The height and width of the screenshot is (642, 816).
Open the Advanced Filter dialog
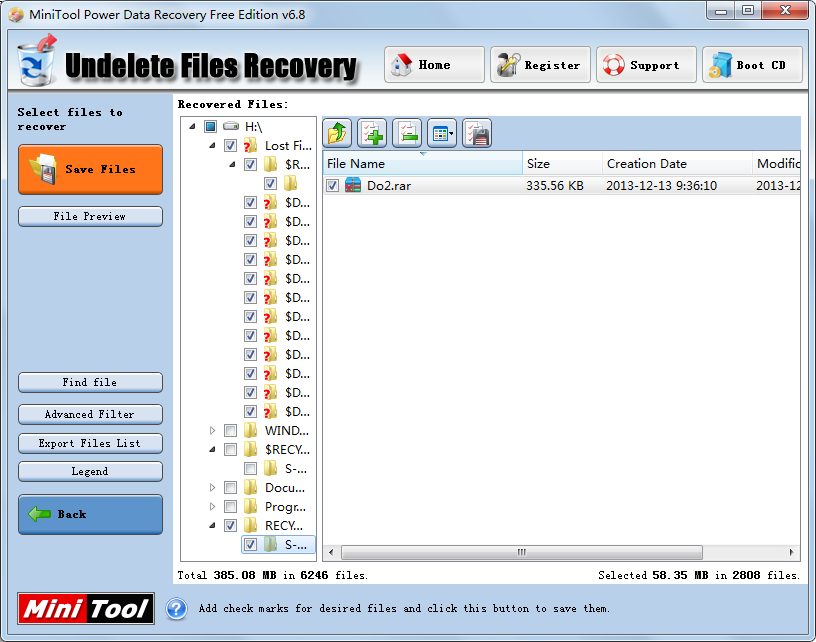point(91,415)
